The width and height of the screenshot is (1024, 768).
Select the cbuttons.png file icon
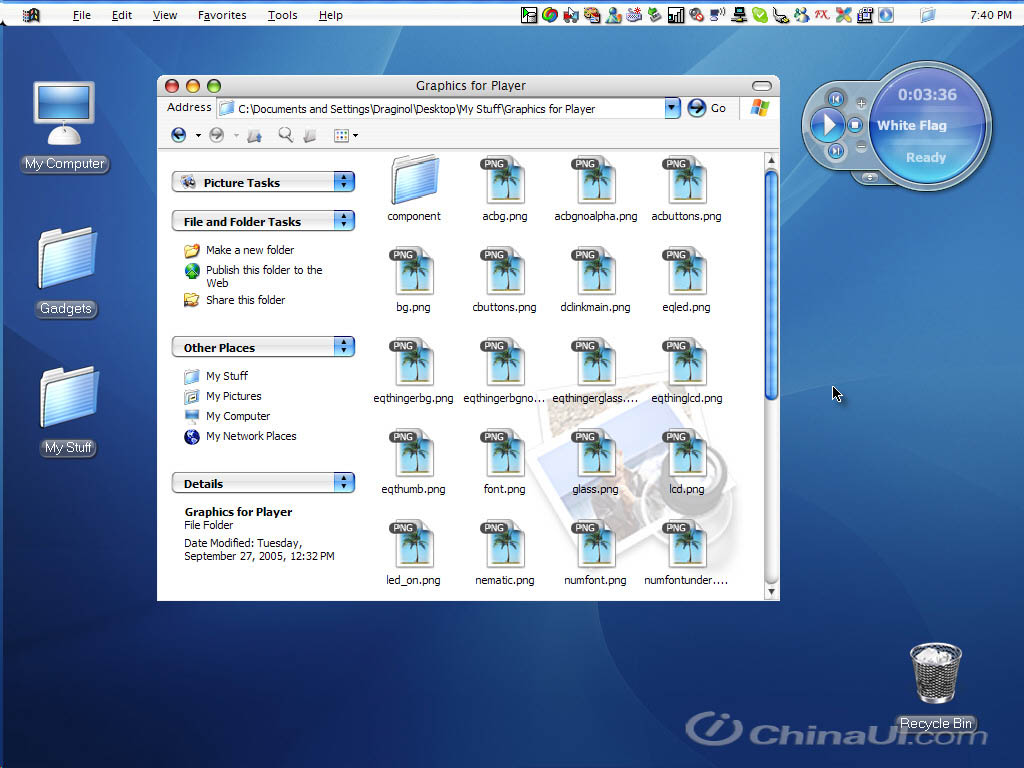[505, 270]
